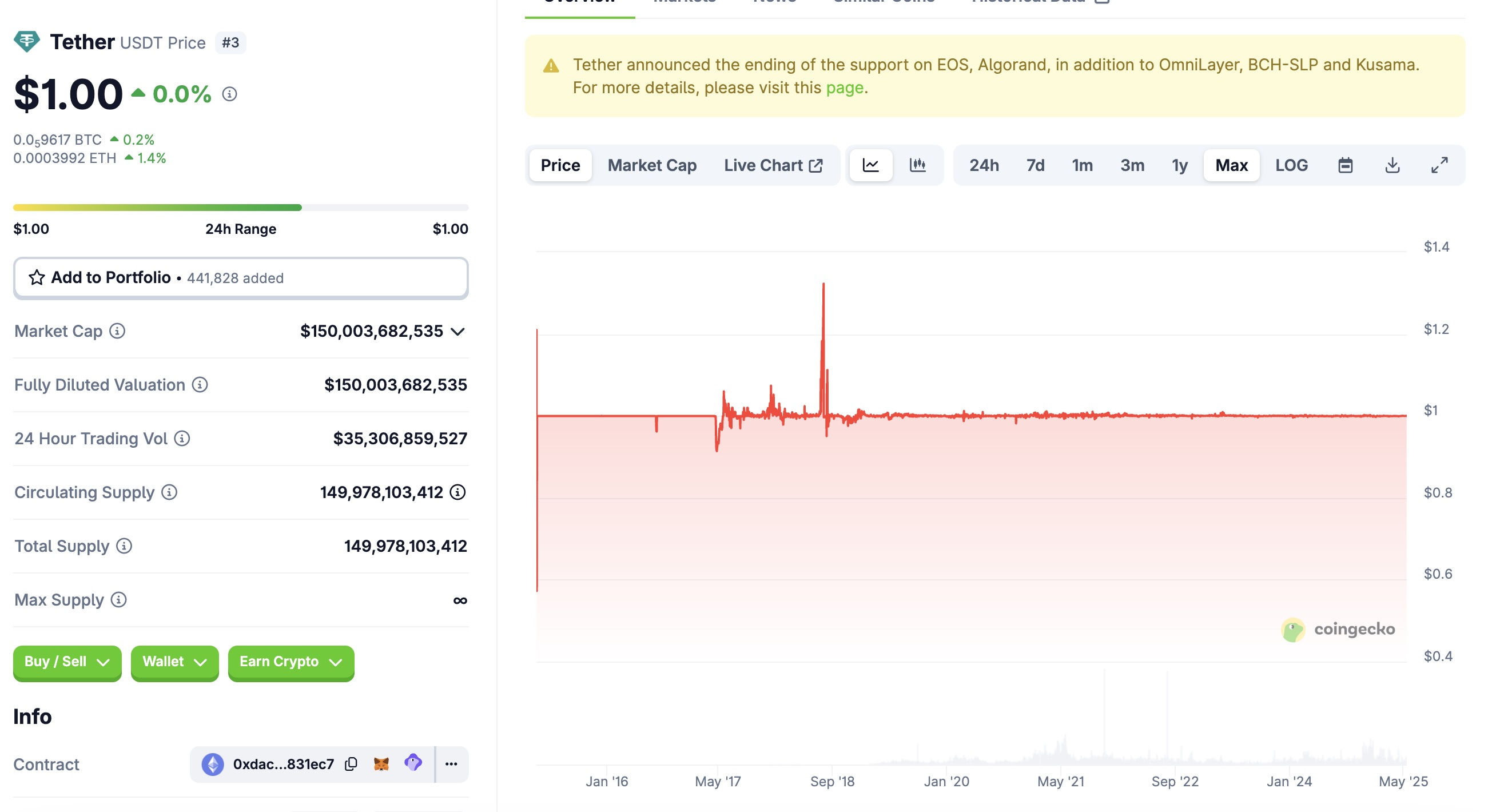Image resolution: width=1504 pixels, height=812 pixels.
Task: Click the MetaMask fox icon
Action: pyautogui.click(x=381, y=763)
